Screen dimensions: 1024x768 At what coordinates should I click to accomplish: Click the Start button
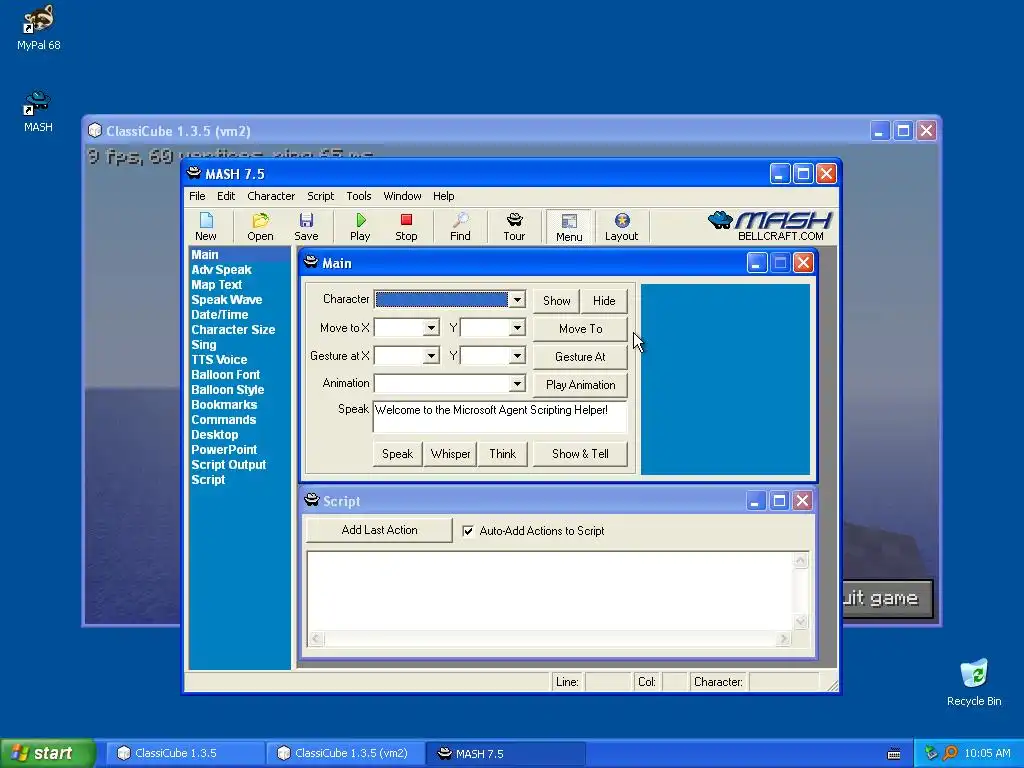[47, 753]
